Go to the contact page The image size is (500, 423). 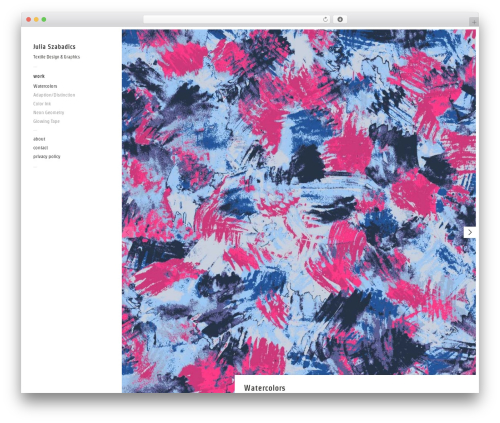(40, 147)
